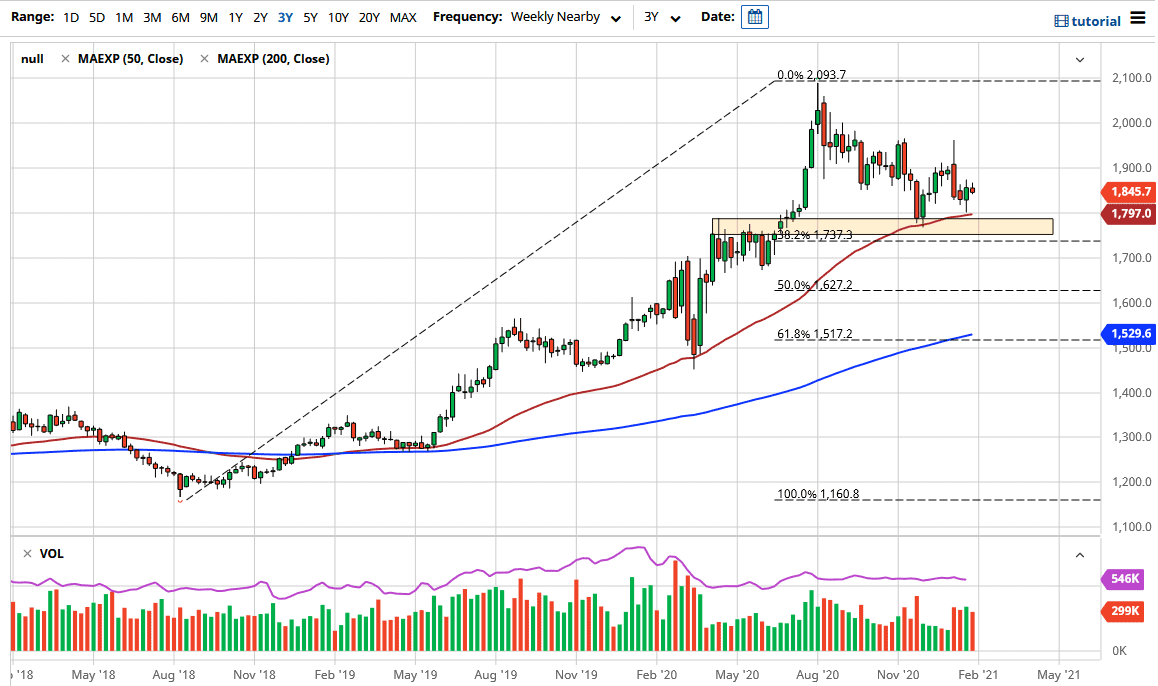The height and width of the screenshot is (686, 1158).
Task: Select the active 3Y range
Action: 286,17
